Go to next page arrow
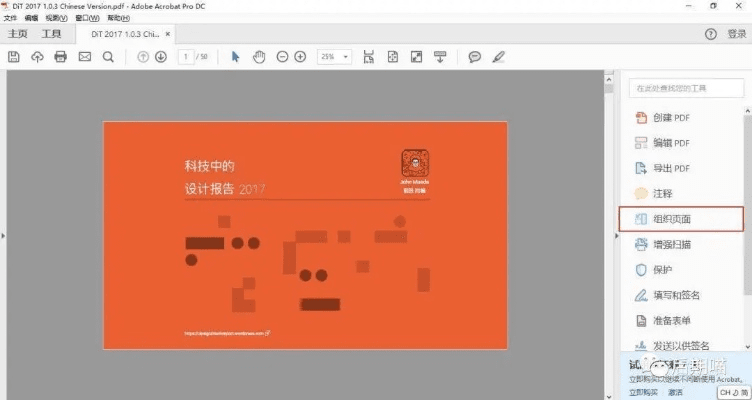 coord(161,57)
